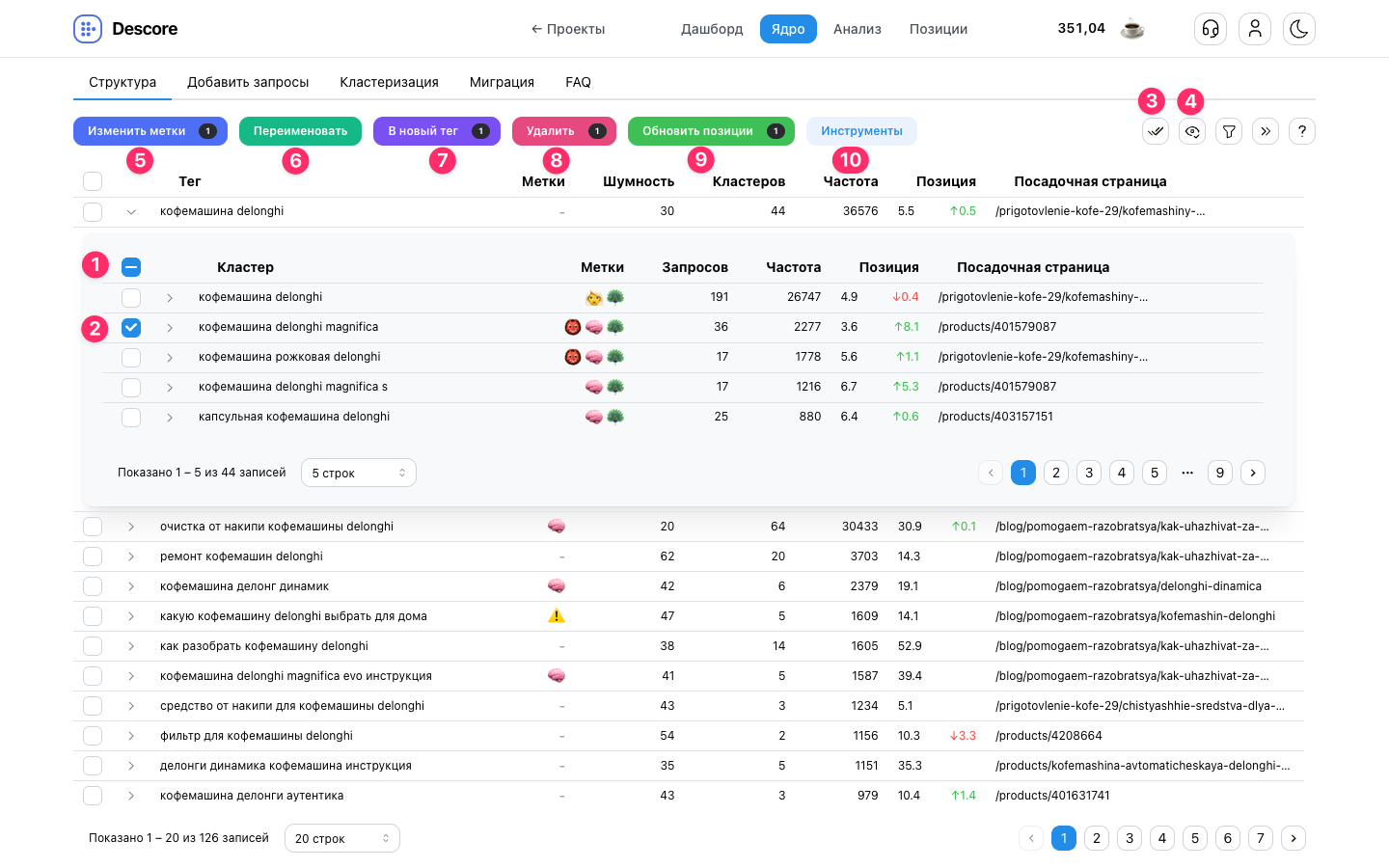The image size is (1389, 868).
Task: Toggle the select-all checkbox in the Кластер header
Action: pos(131,267)
